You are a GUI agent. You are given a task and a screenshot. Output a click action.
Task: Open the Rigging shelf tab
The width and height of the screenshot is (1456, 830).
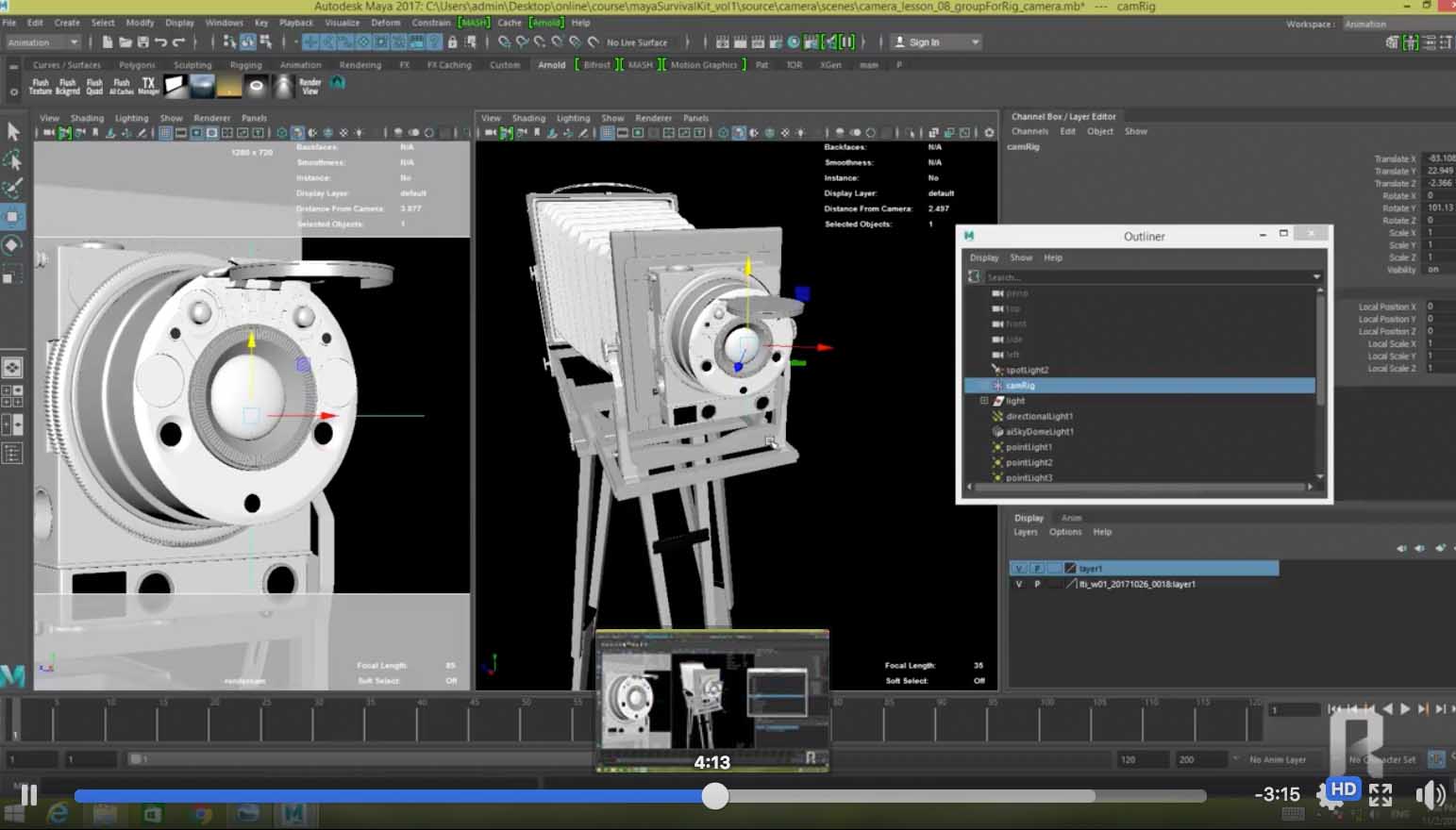(245, 65)
